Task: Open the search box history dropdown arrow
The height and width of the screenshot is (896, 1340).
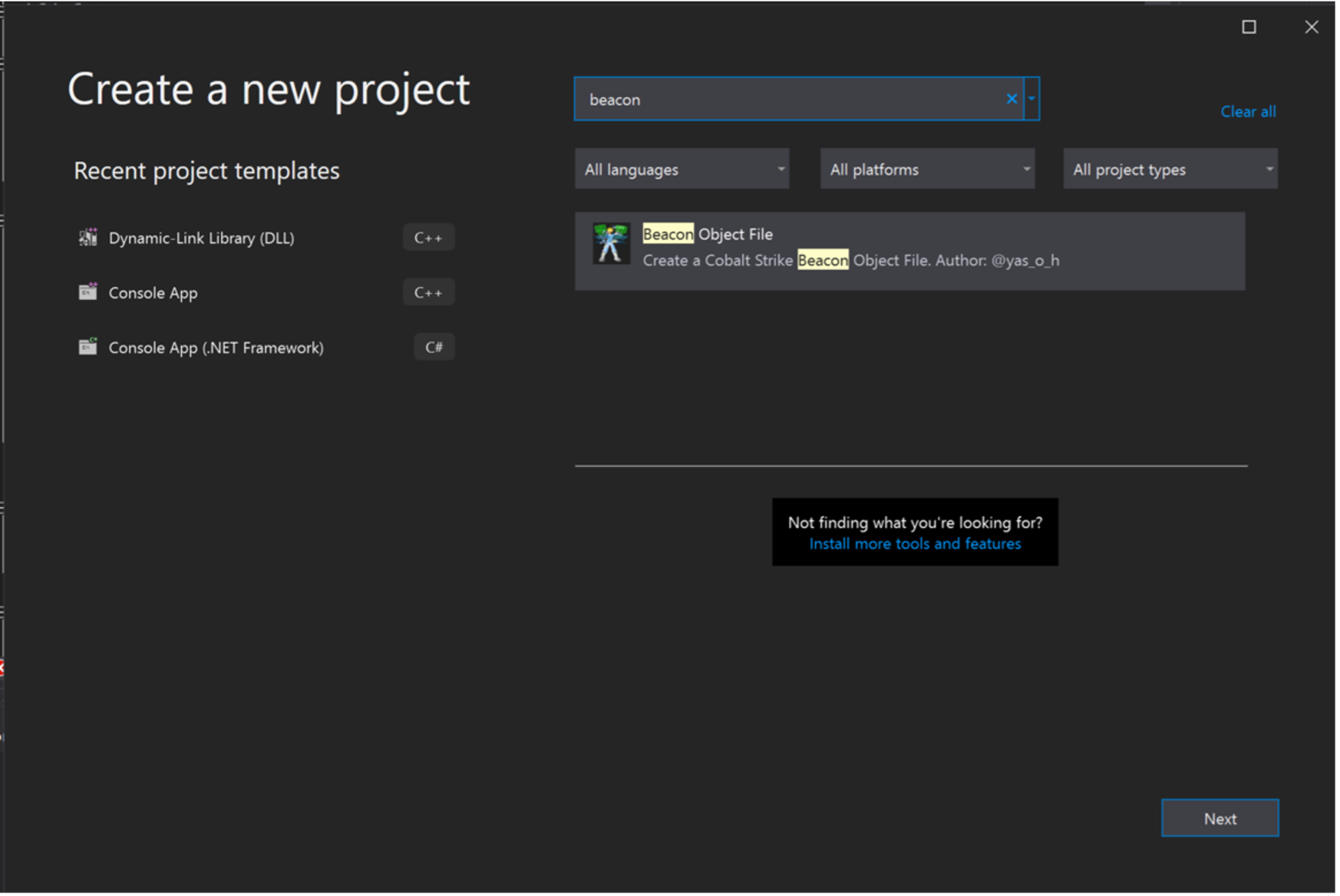Action: coord(1032,99)
